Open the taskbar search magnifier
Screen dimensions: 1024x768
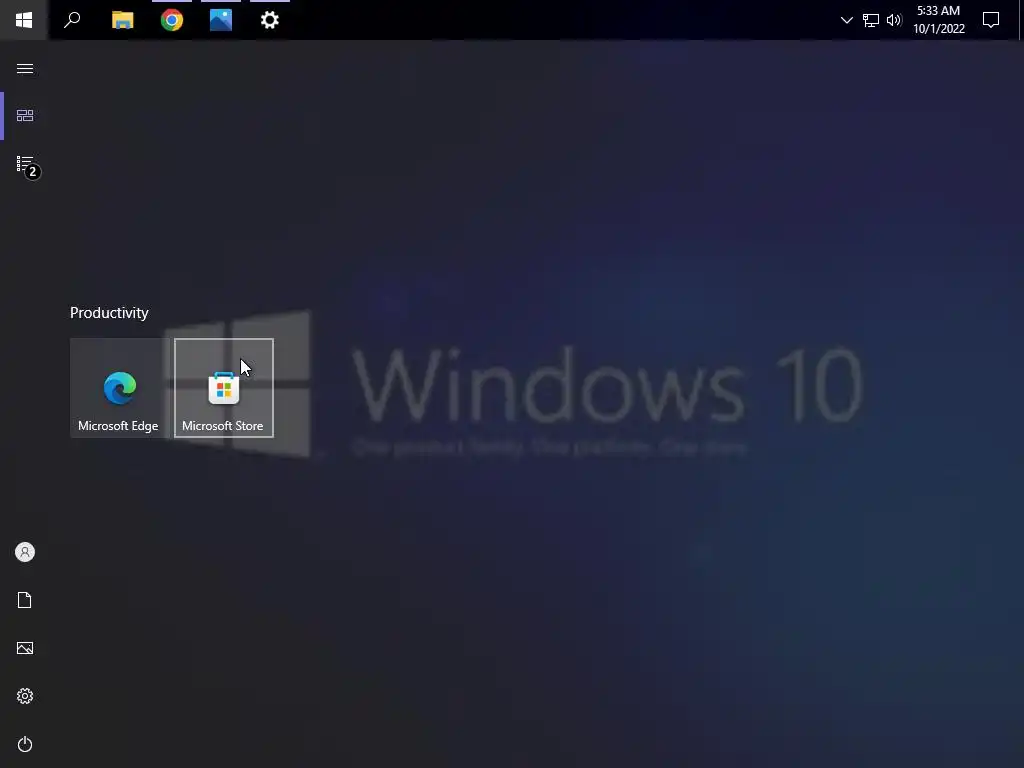[x=72, y=20]
